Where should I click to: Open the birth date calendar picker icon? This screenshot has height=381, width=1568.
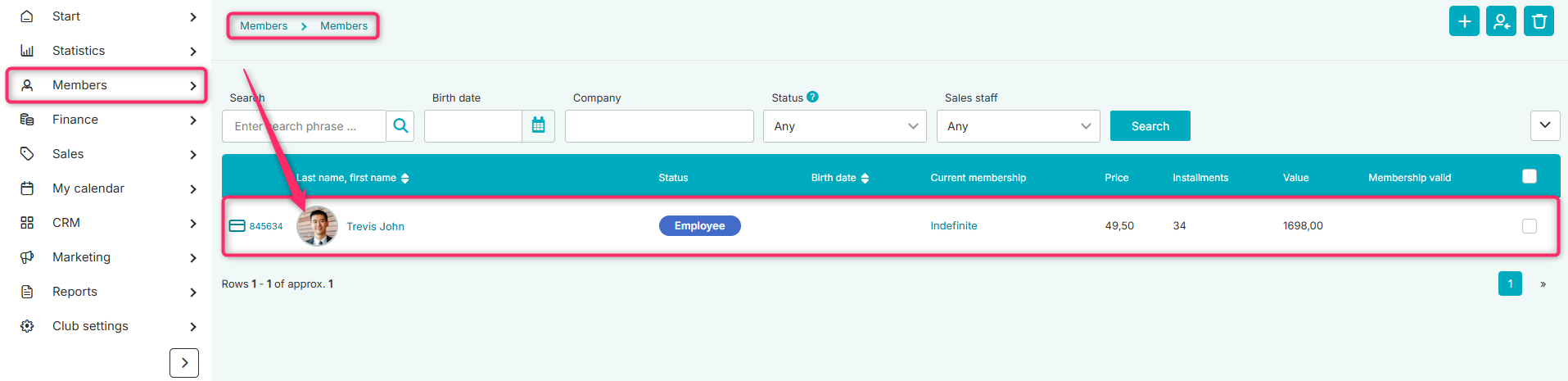tap(539, 126)
